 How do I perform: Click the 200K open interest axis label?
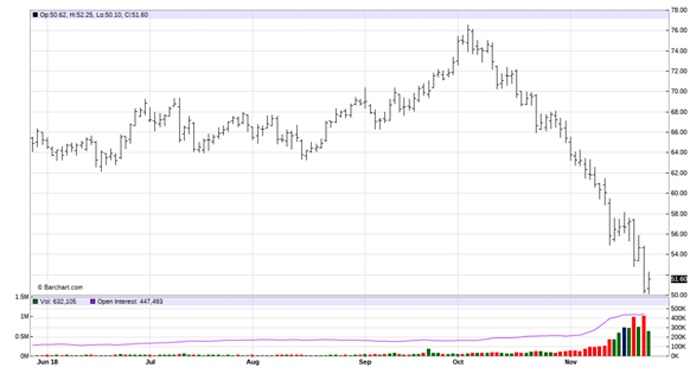[678, 337]
